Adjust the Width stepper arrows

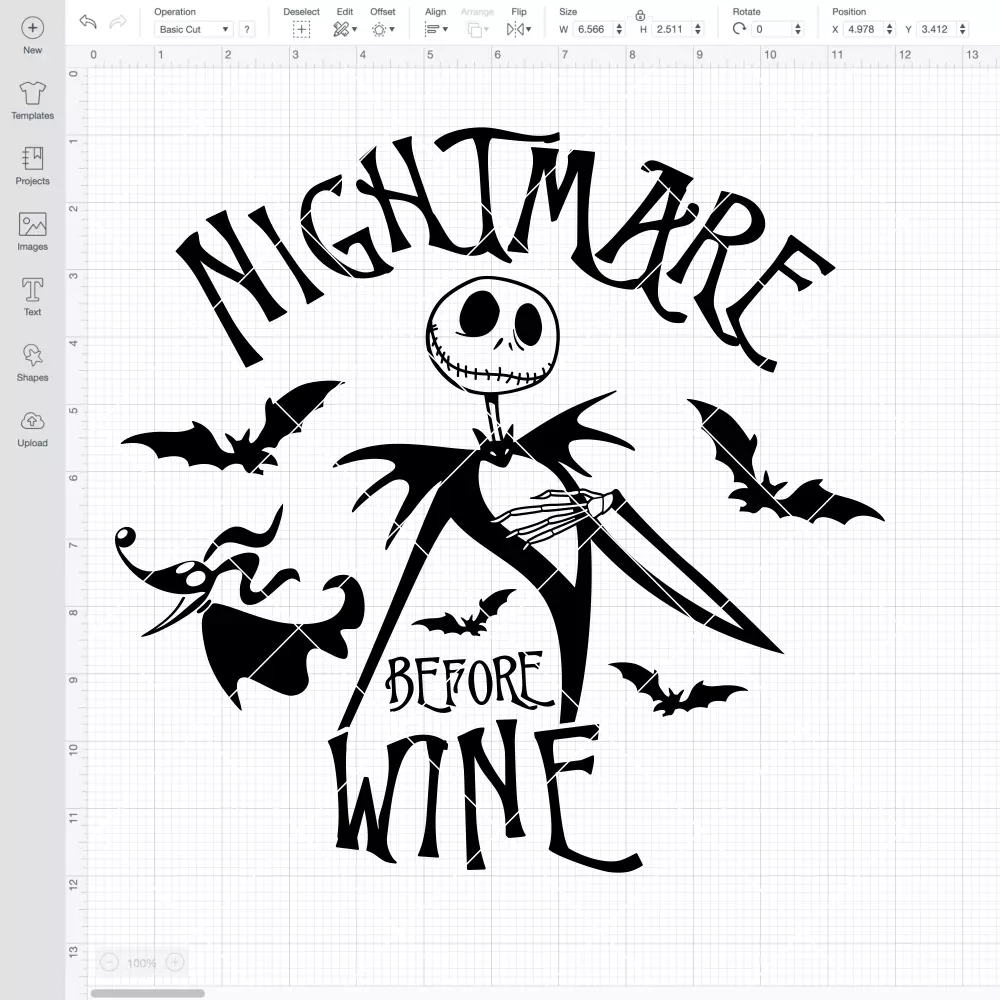[x=619, y=29]
